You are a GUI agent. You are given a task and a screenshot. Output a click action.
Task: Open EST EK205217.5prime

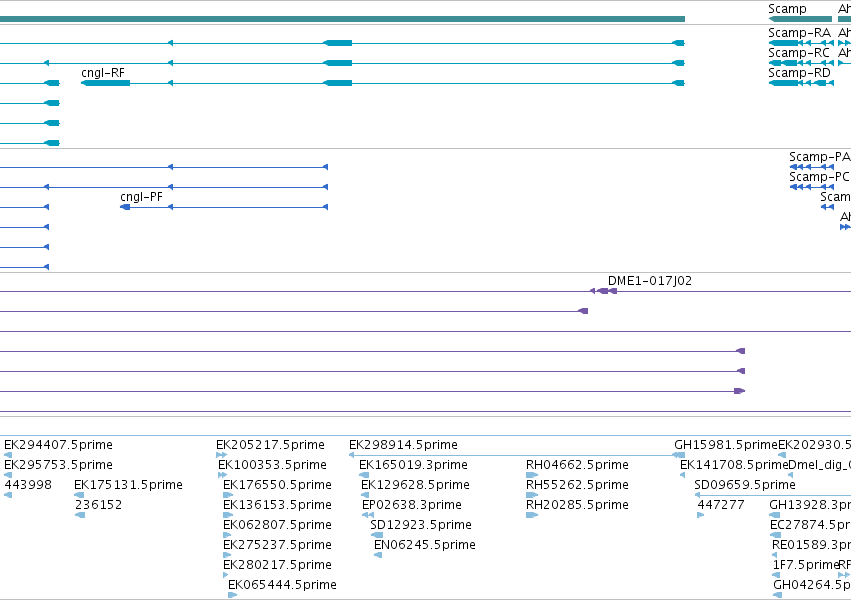coord(270,445)
